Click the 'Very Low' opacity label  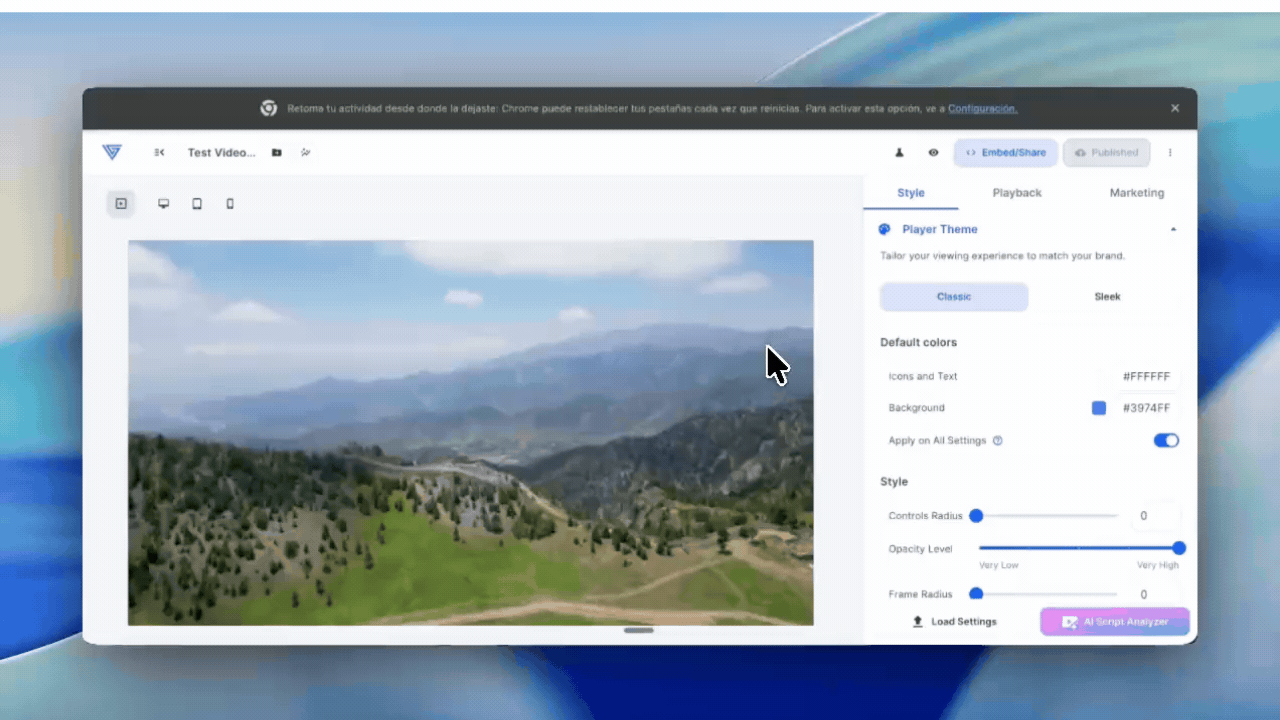click(998, 566)
